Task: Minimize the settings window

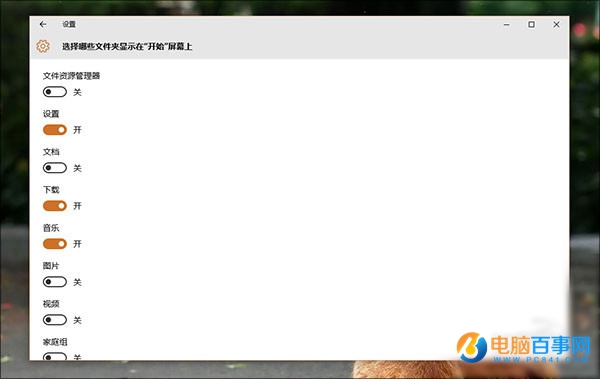Action: (x=507, y=25)
